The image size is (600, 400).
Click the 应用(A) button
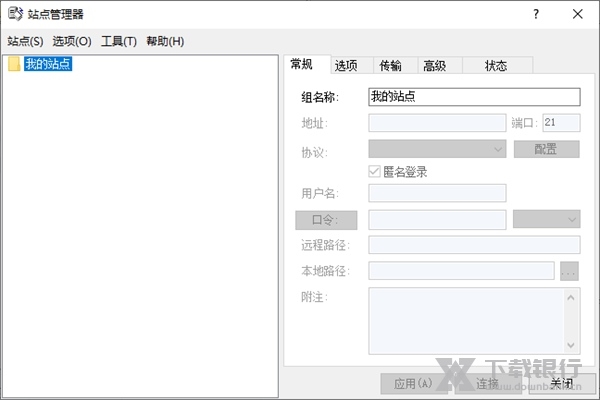pyautogui.click(x=413, y=384)
